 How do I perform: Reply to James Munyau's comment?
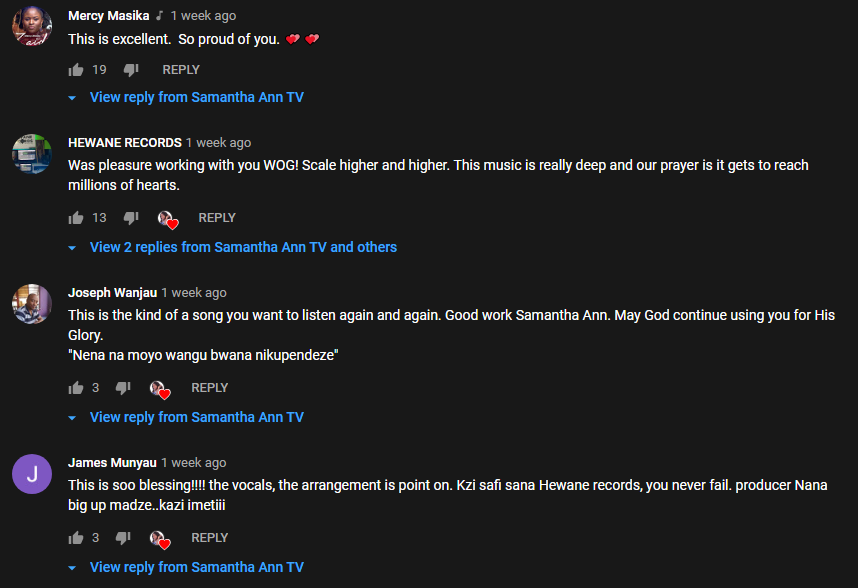coord(210,538)
